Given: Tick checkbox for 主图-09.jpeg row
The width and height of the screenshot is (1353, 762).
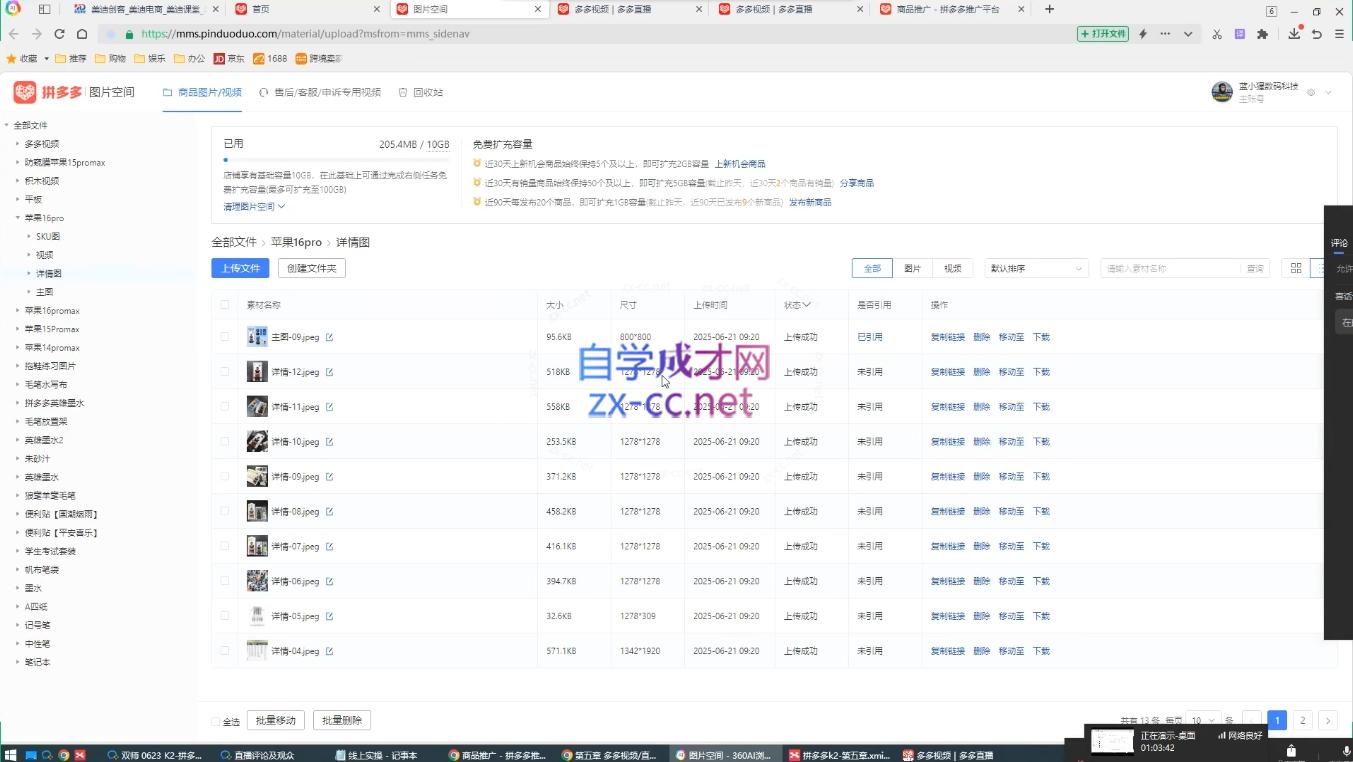Looking at the screenshot, I should (x=225, y=337).
